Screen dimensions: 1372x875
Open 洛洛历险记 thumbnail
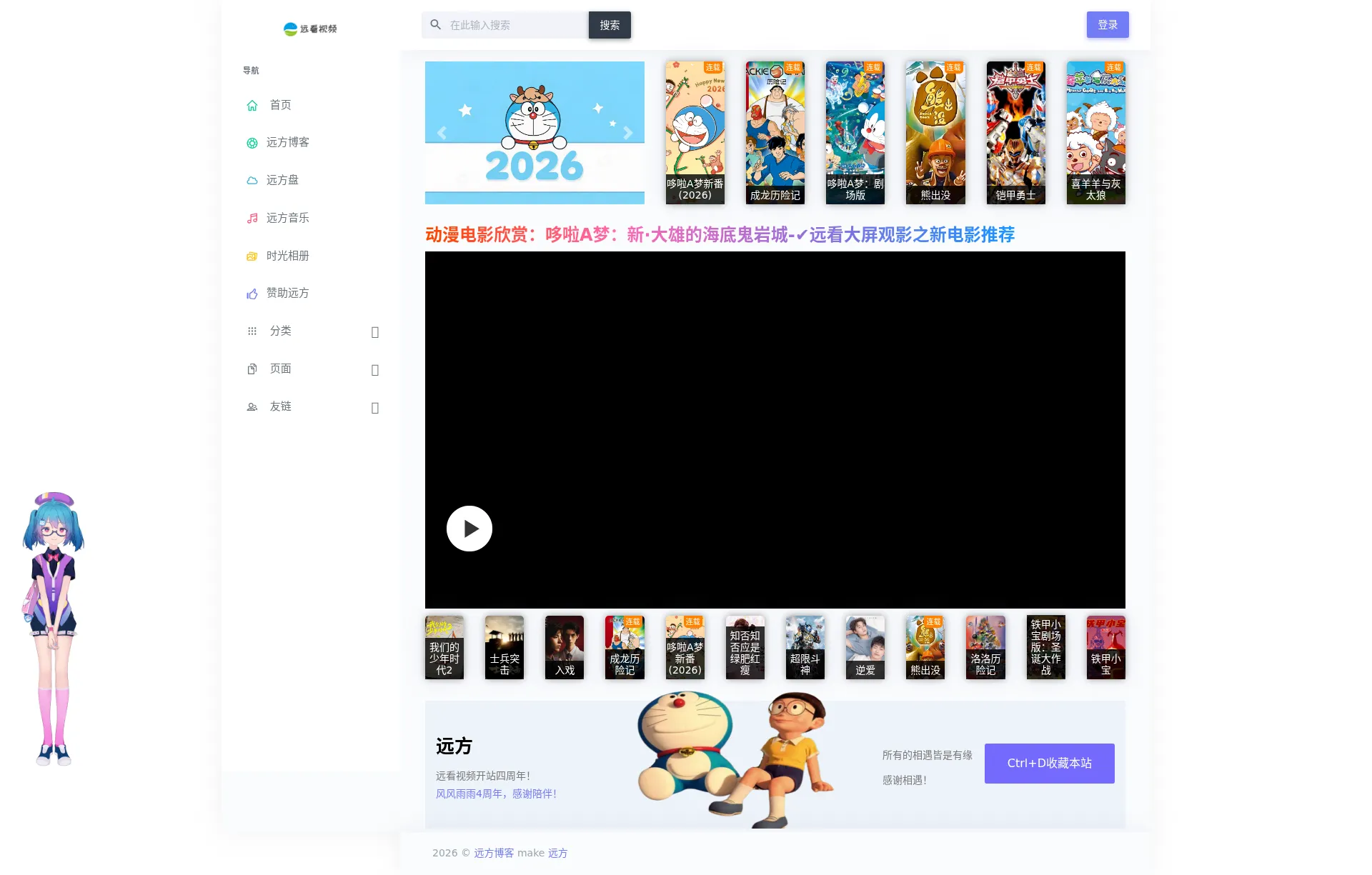(x=985, y=647)
